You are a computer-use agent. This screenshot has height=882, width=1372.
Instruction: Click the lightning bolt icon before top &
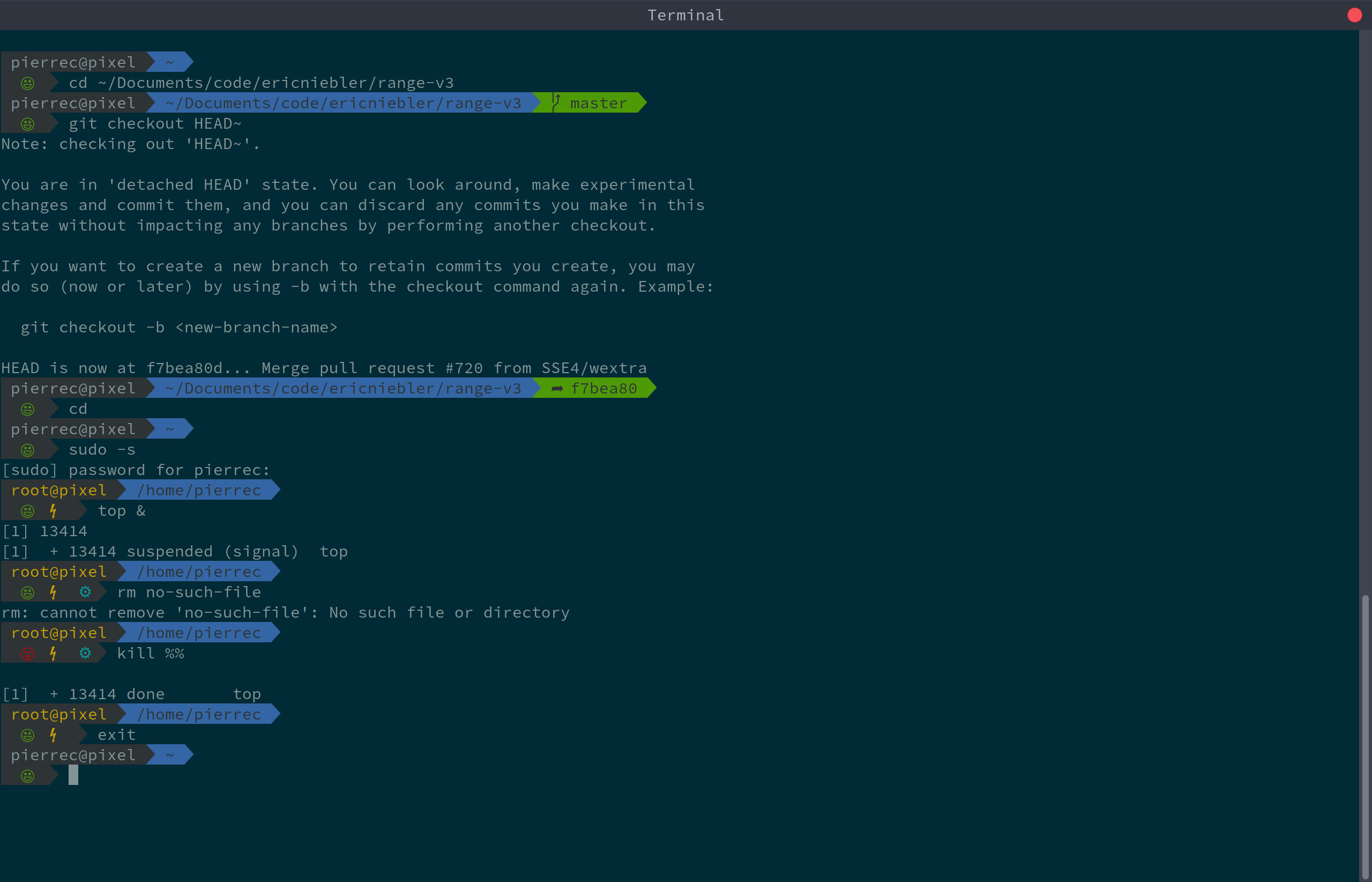click(53, 510)
